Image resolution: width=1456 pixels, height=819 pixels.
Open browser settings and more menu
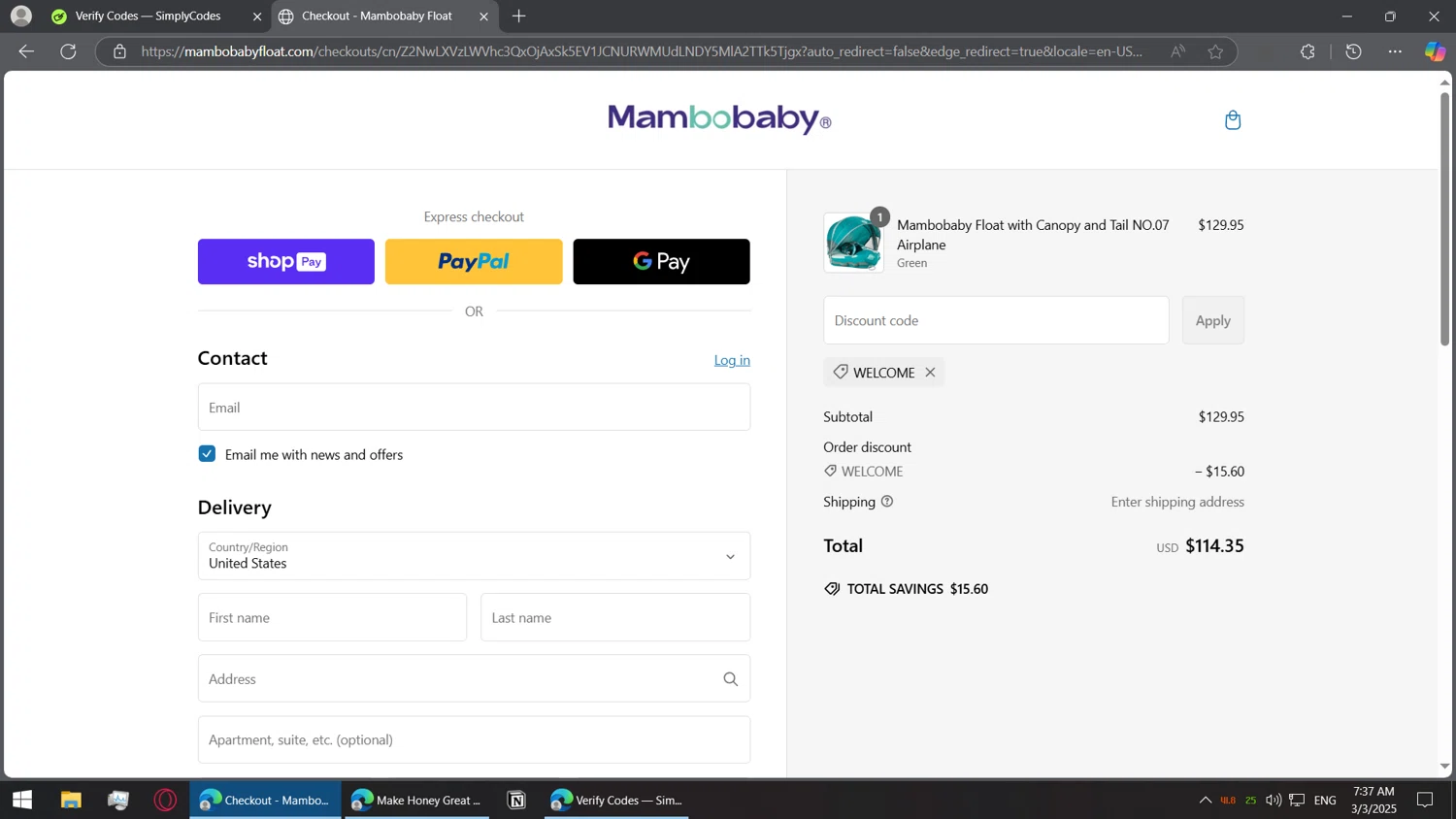point(1395,51)
